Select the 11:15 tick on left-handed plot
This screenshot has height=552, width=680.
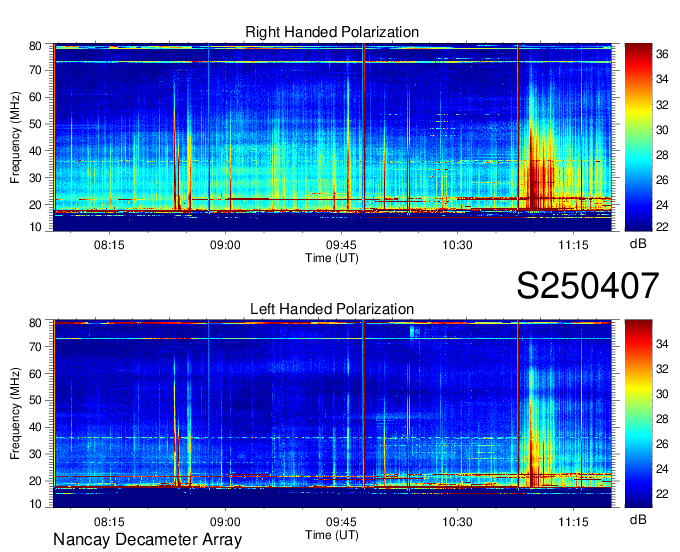(x=573, y=522)
